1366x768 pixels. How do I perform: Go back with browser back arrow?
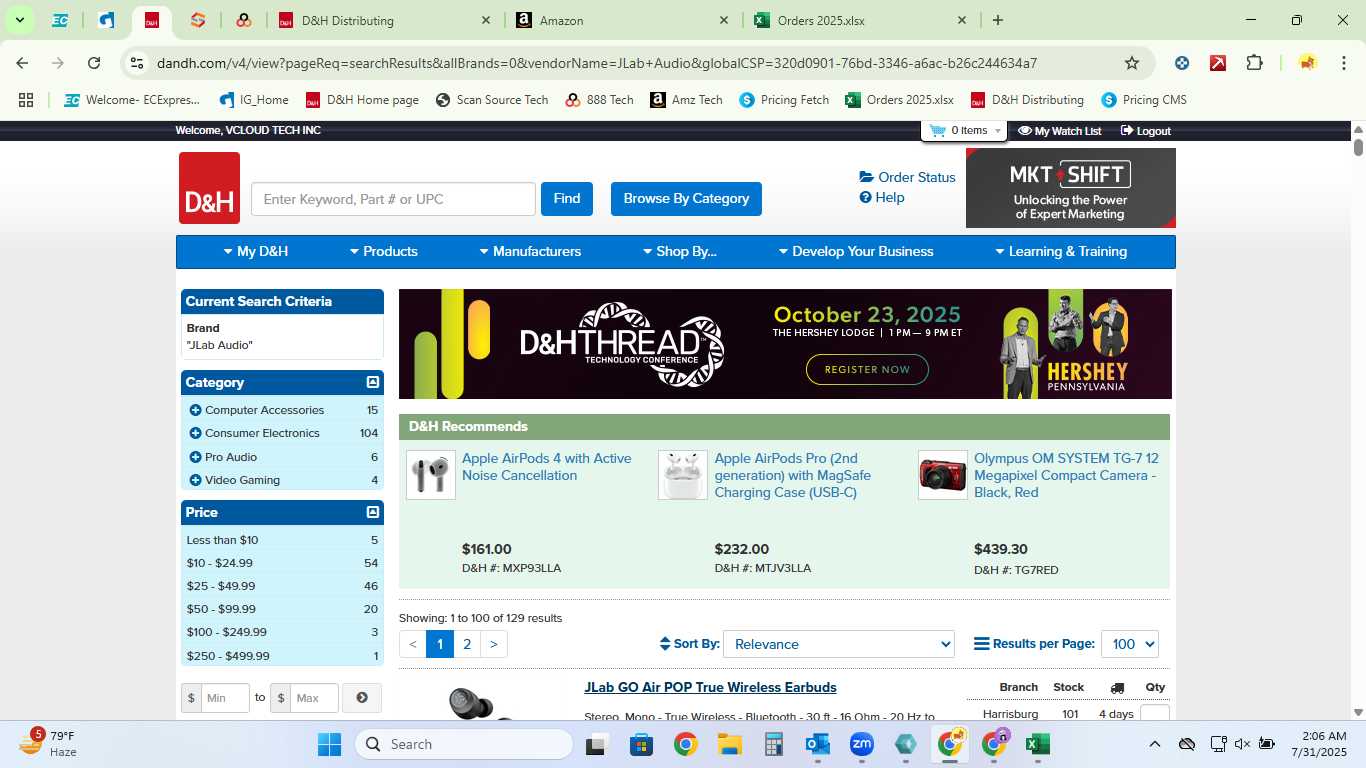tap(22, 63)
